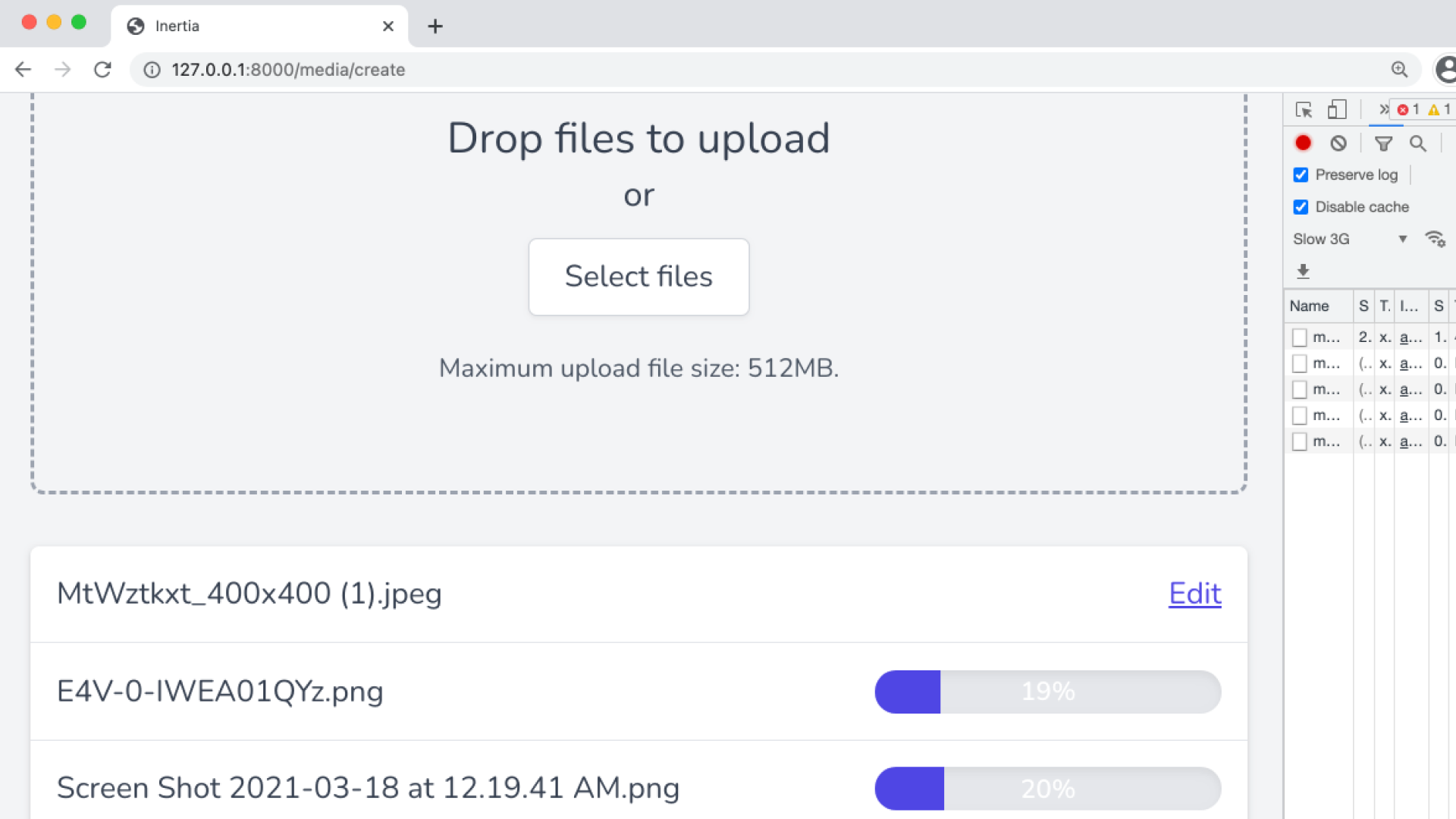Click the network search magnifier icon
The width and height of the screenshot is (1456, 819).
point(1417,143)
